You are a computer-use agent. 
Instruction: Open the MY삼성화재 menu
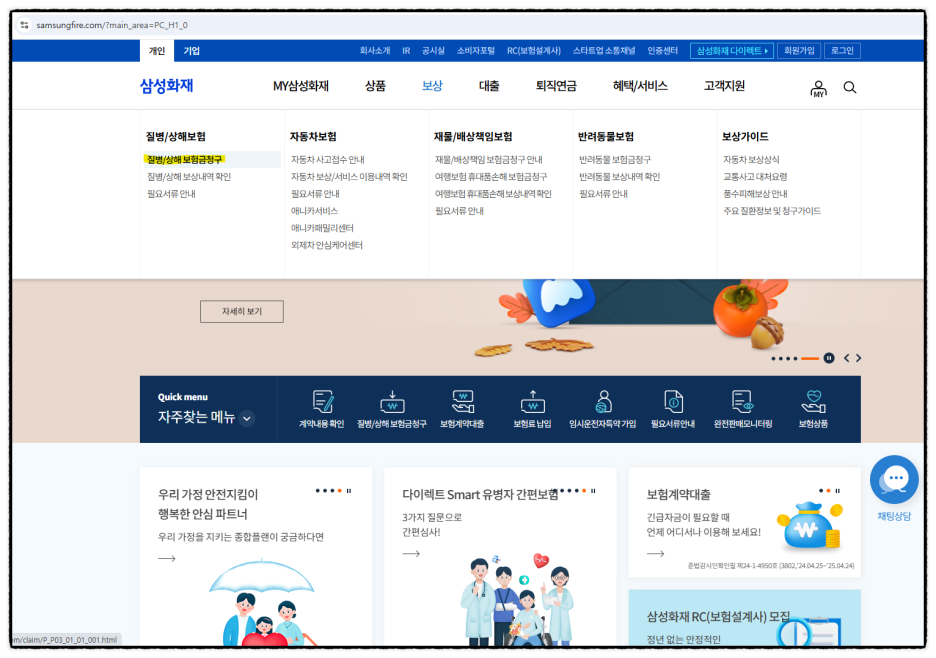(x=301, y=86)
